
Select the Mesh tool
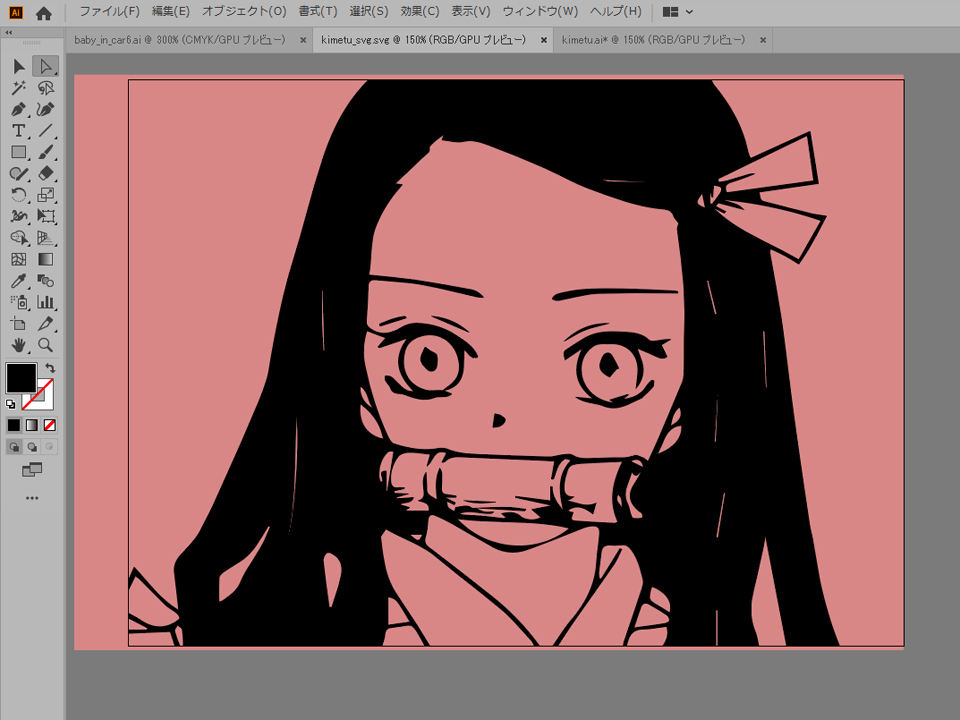tap(19, 260)
